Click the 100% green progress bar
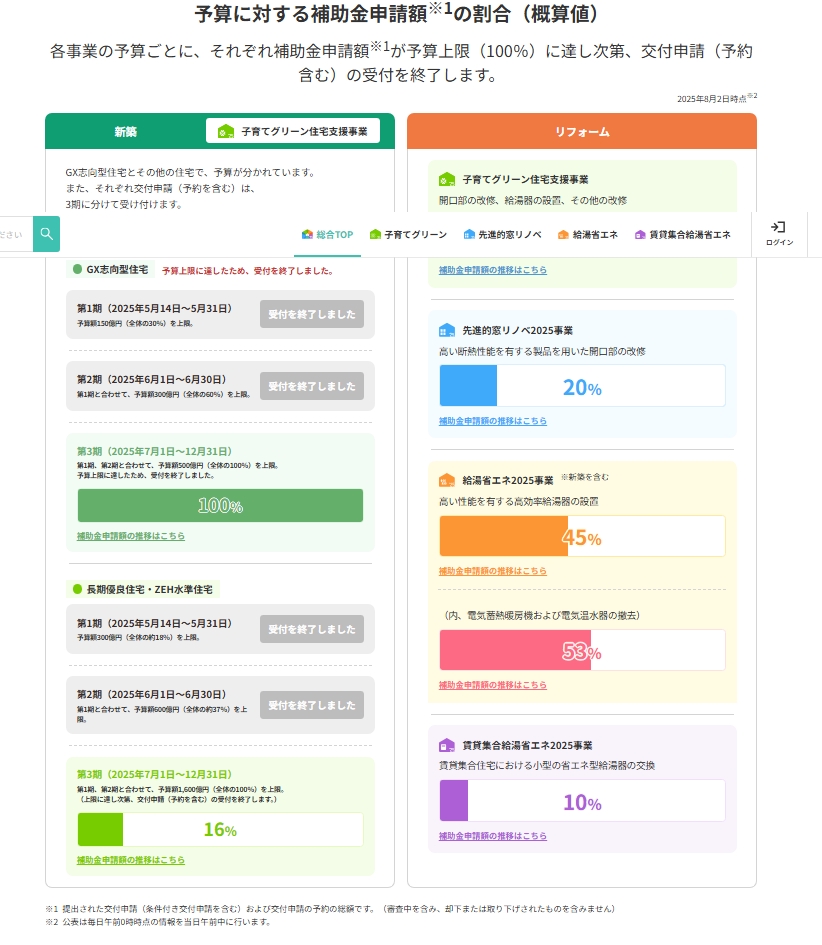Viewport: 822px width, 945px height. [x=220, y=506]
